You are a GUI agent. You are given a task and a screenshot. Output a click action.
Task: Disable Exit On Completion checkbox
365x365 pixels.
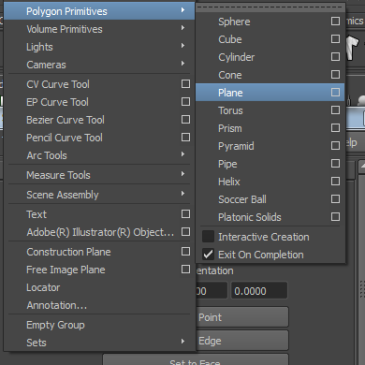pos(208,255)
